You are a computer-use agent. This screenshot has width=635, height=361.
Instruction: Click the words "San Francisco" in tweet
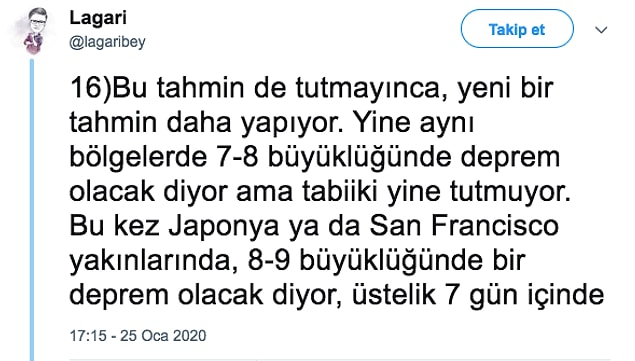tap(464, 226)
